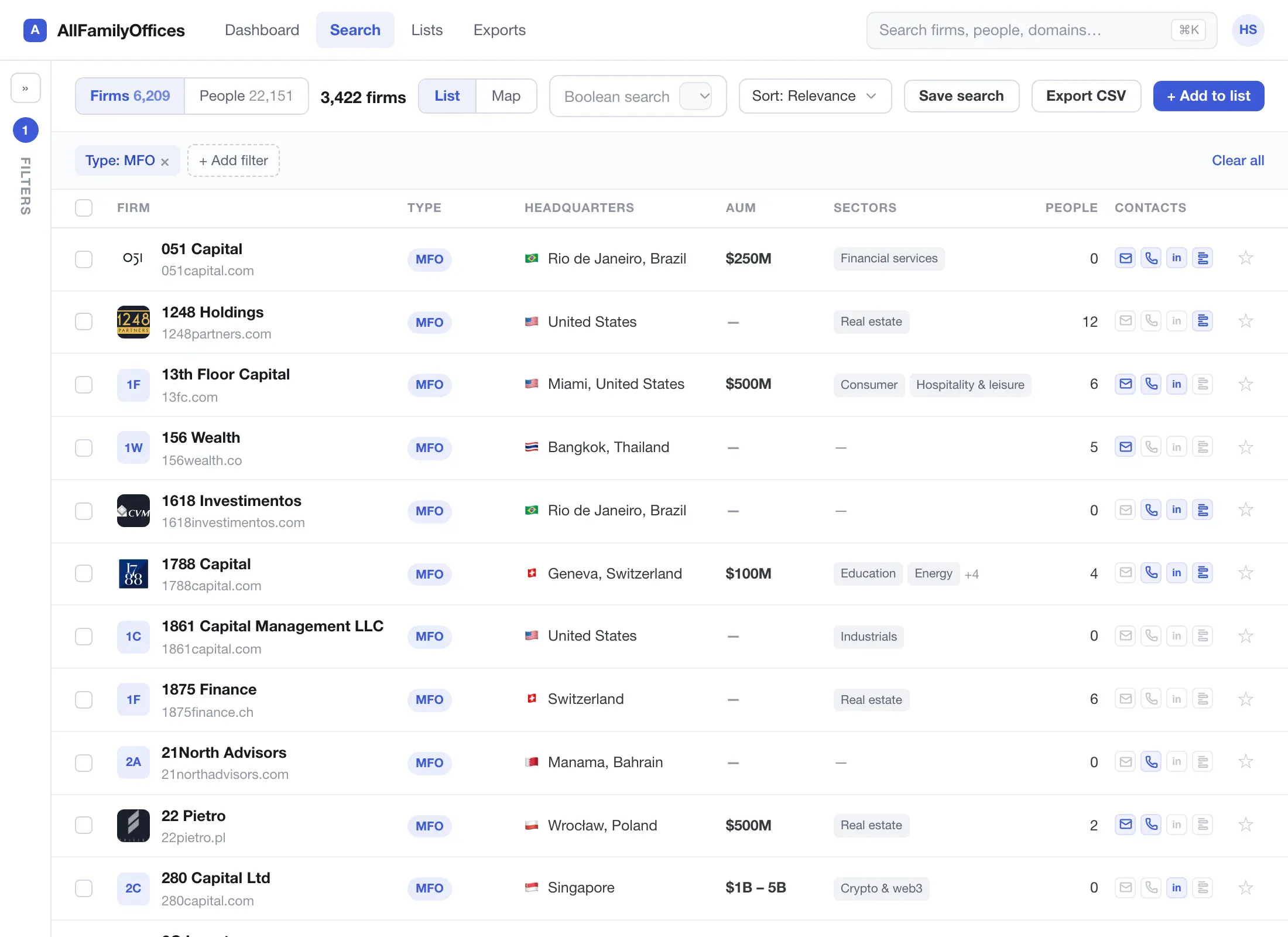Click the AllFamilyOffices logo icon
The image size is (1288, 937).
35,30
